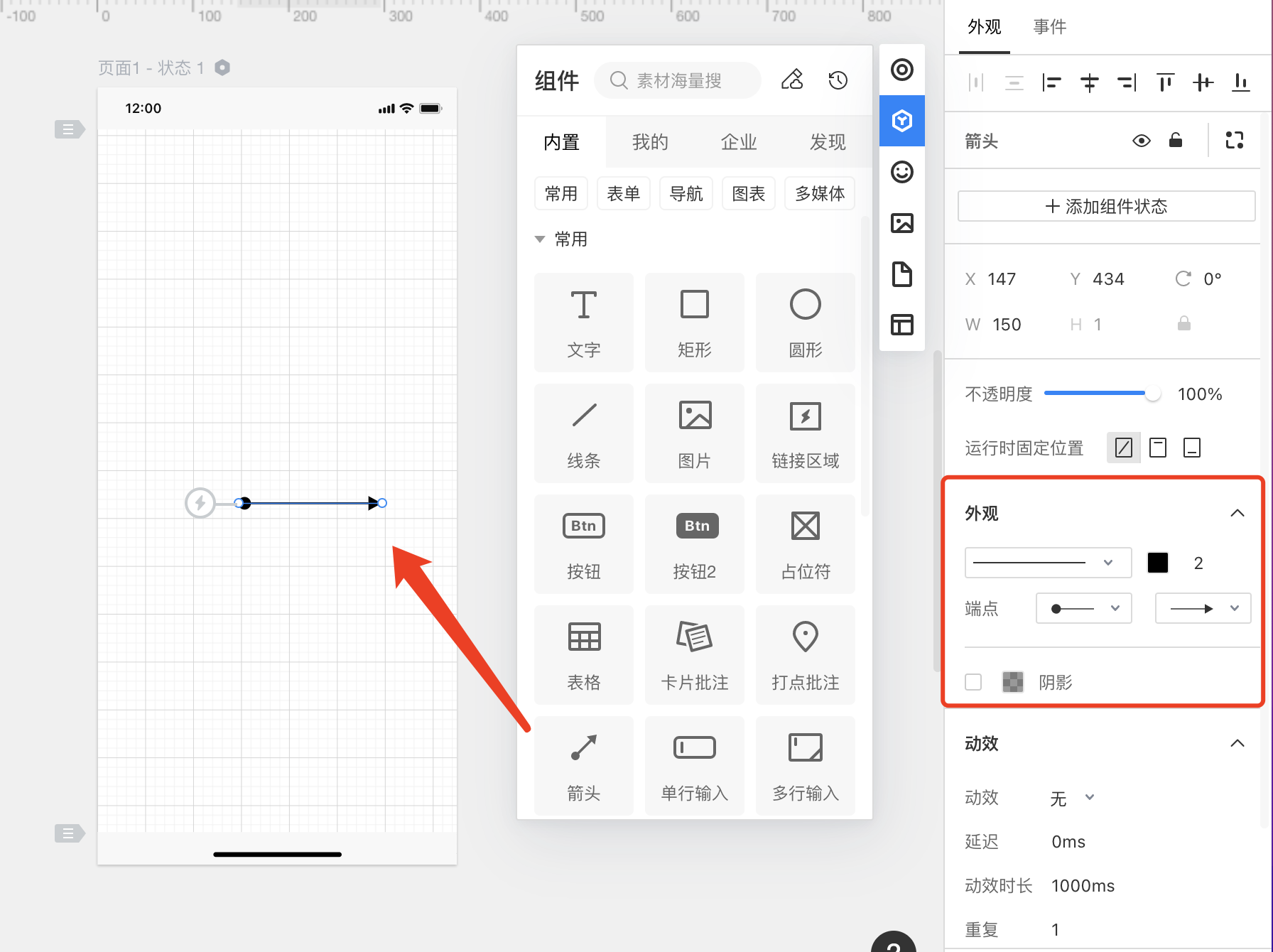Open the history clock icon
This screenshot has height=952, width=1273.
click(x=838, y=80)
